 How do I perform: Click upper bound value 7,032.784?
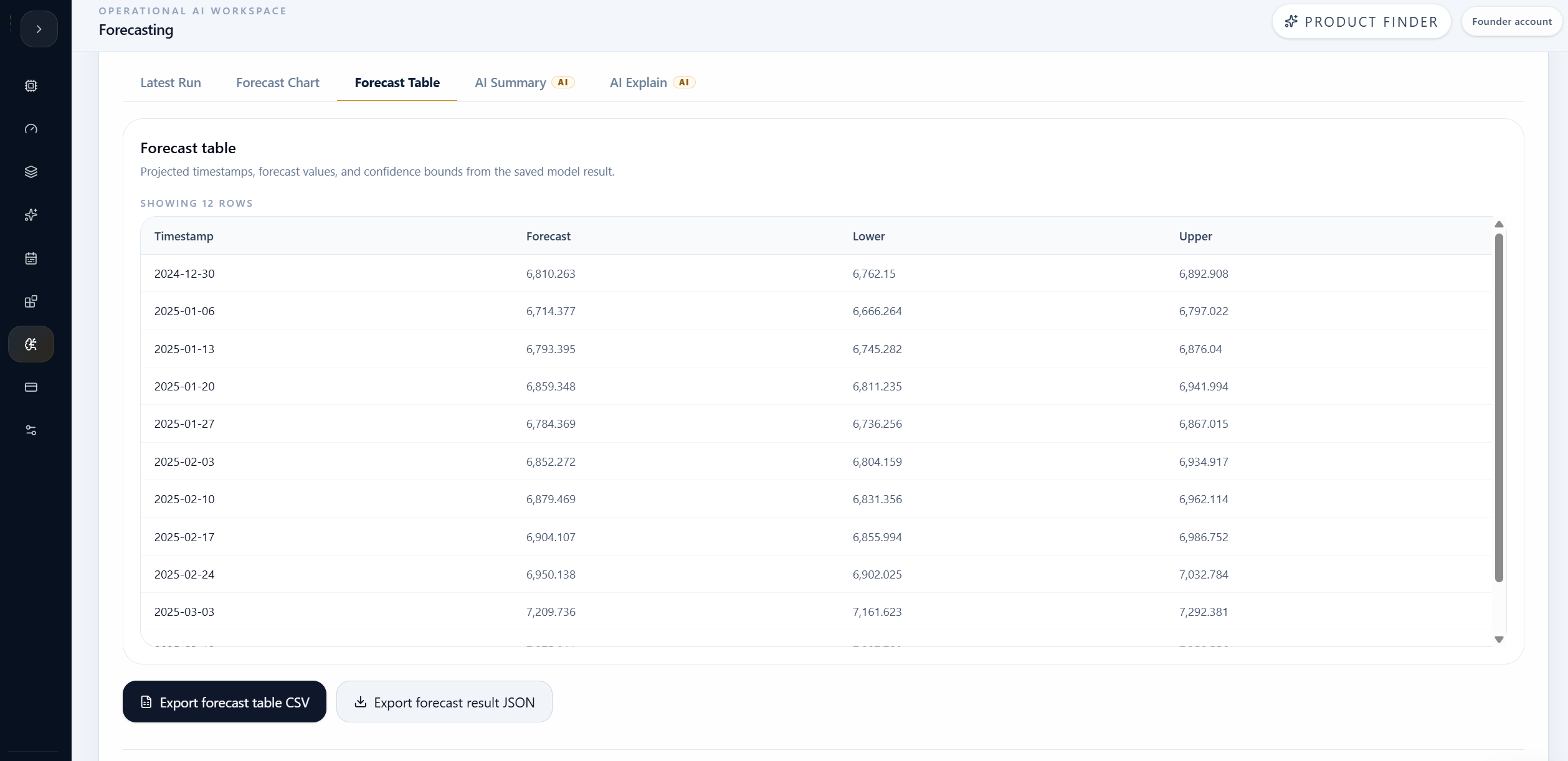1204,574
